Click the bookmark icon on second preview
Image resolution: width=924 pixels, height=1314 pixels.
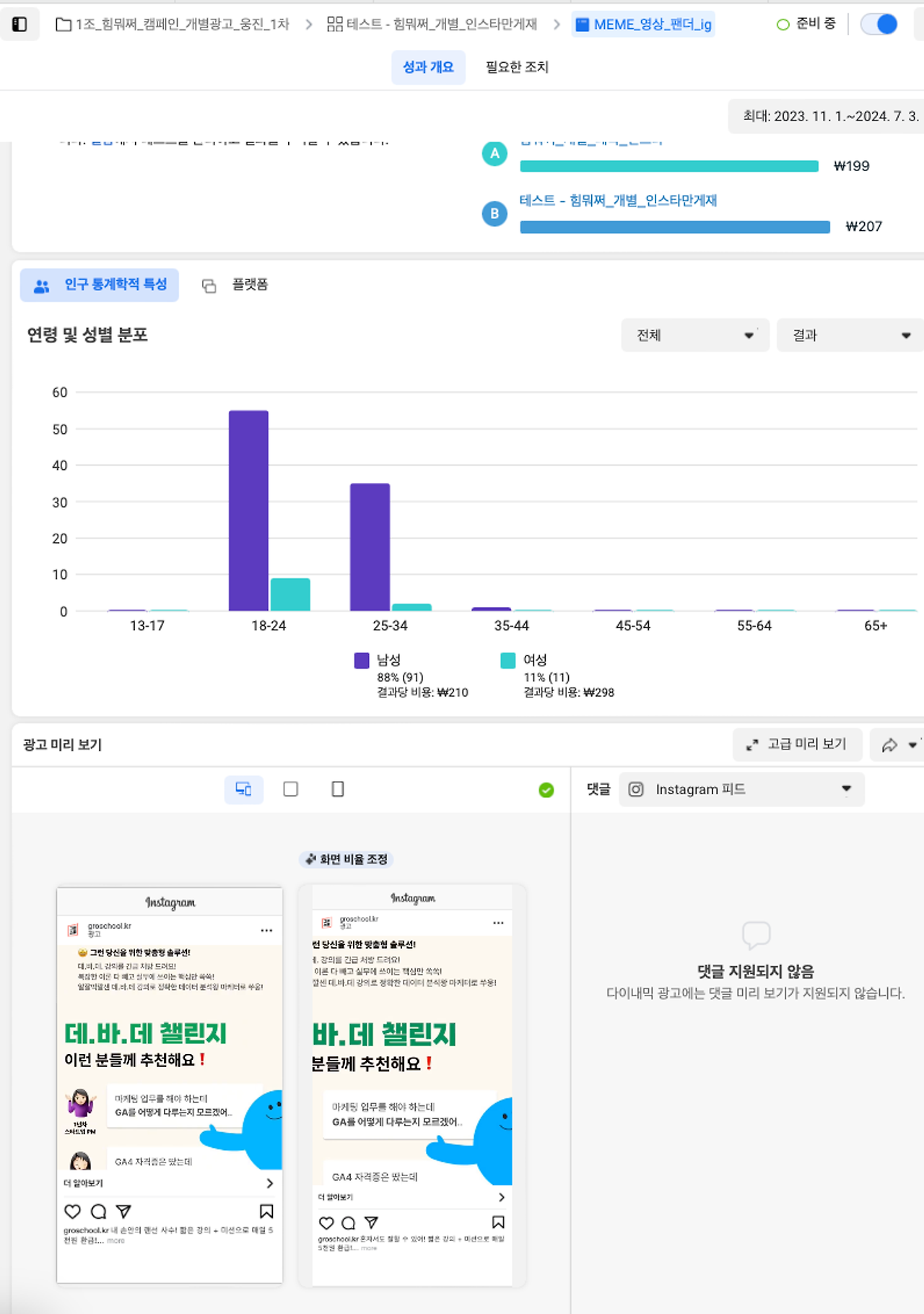[498, 1222]
